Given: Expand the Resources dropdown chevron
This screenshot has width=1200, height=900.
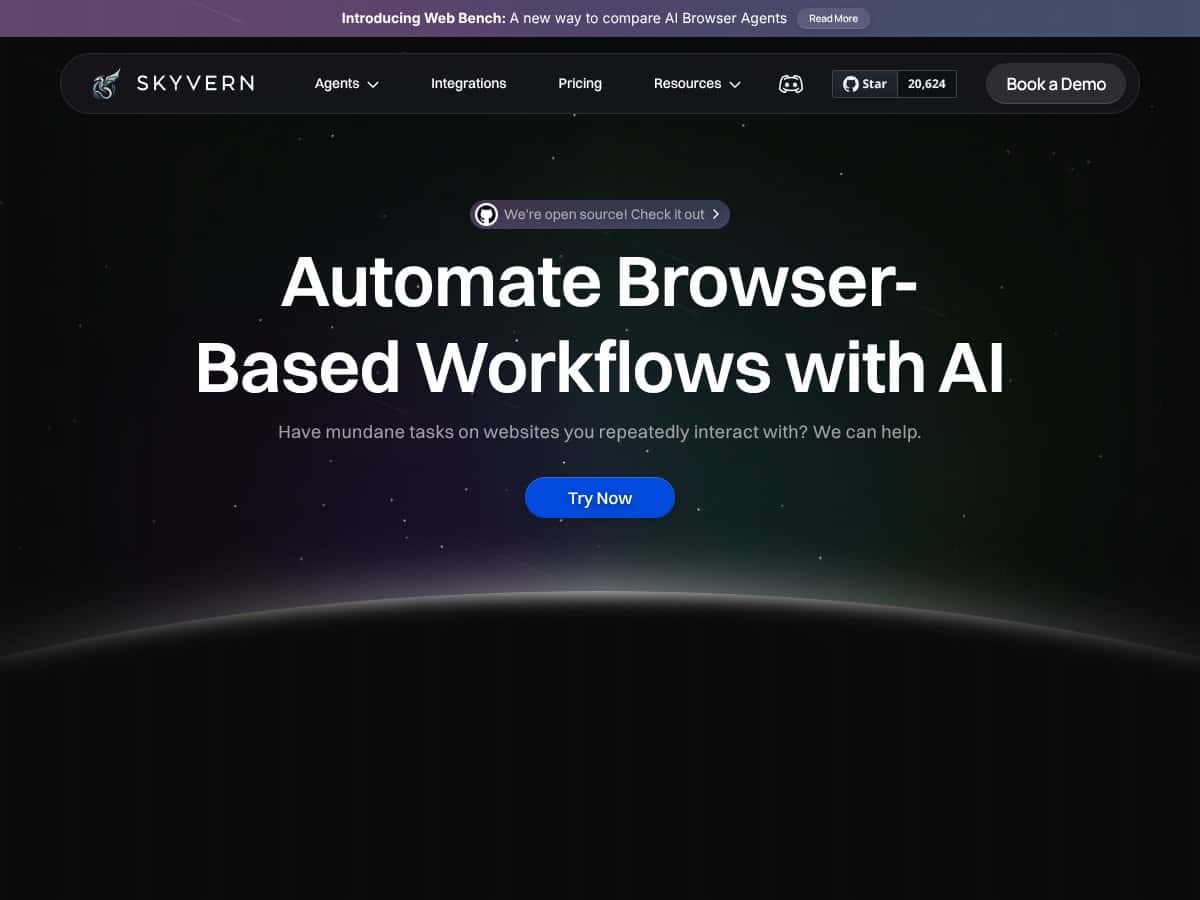Looking at the screenshot, I should [x=735, y=85].
